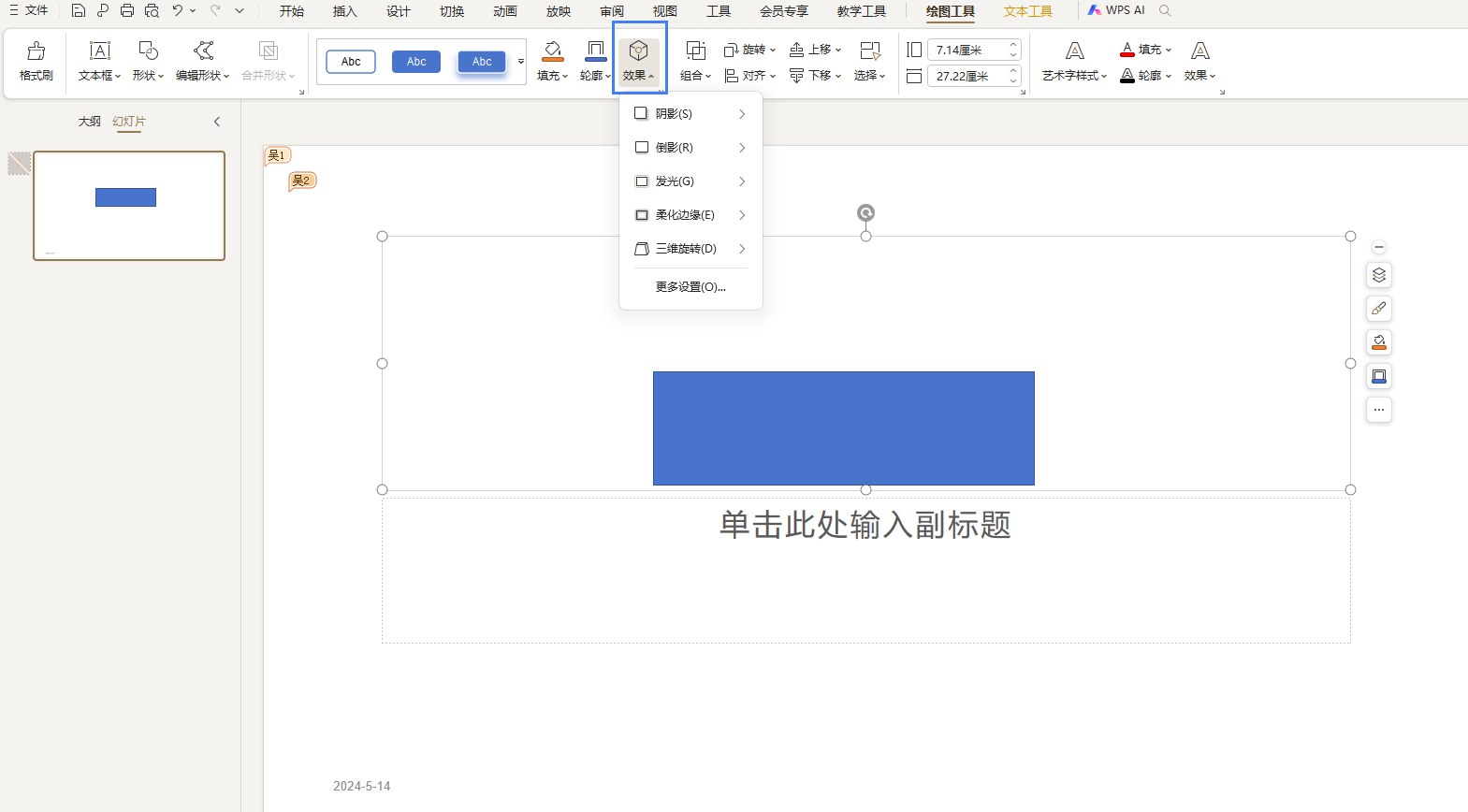Open the Selection pane (选择) tool
The image size is (1468, 812).
pyautogui.click(x=869, y=61)
